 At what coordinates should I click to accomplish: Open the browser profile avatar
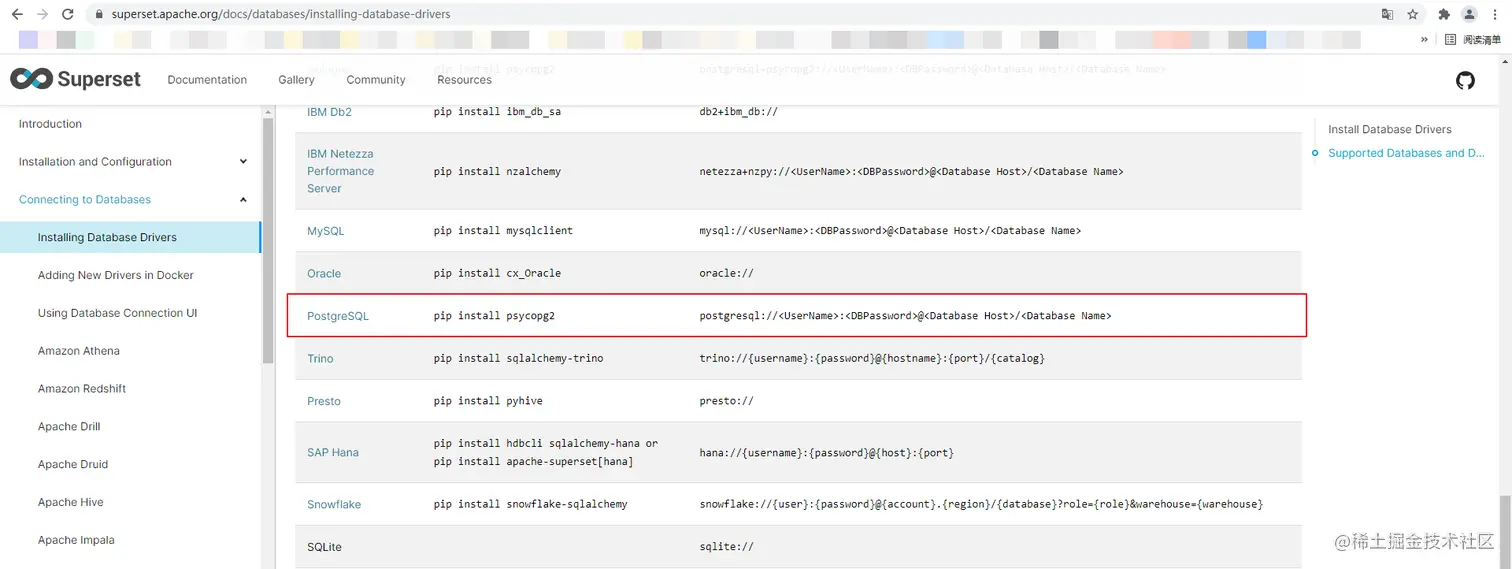pyautogui.click(x=1469, y=14)
